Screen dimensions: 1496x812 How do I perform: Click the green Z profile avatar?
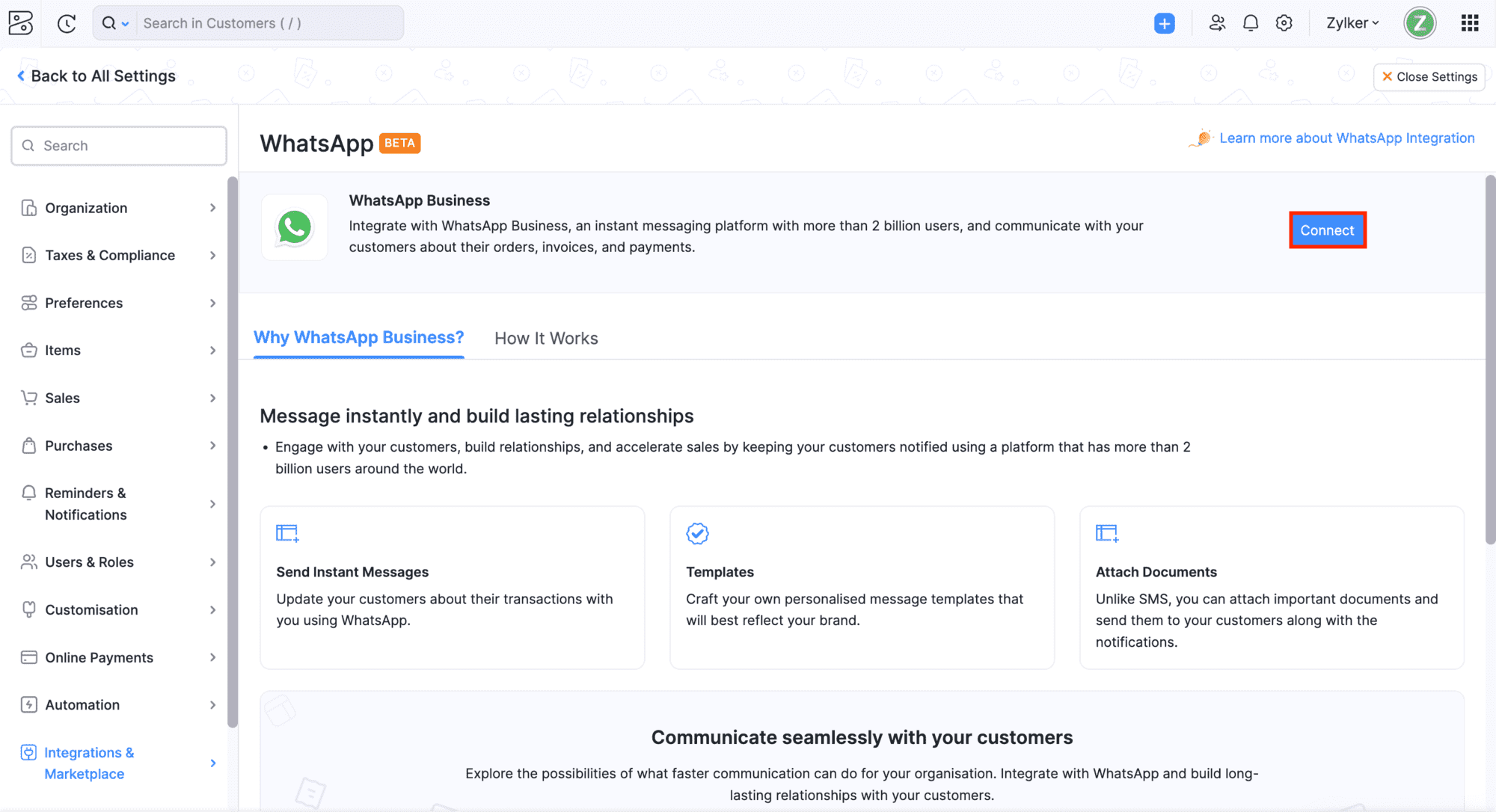click(x=1420, y=23)
